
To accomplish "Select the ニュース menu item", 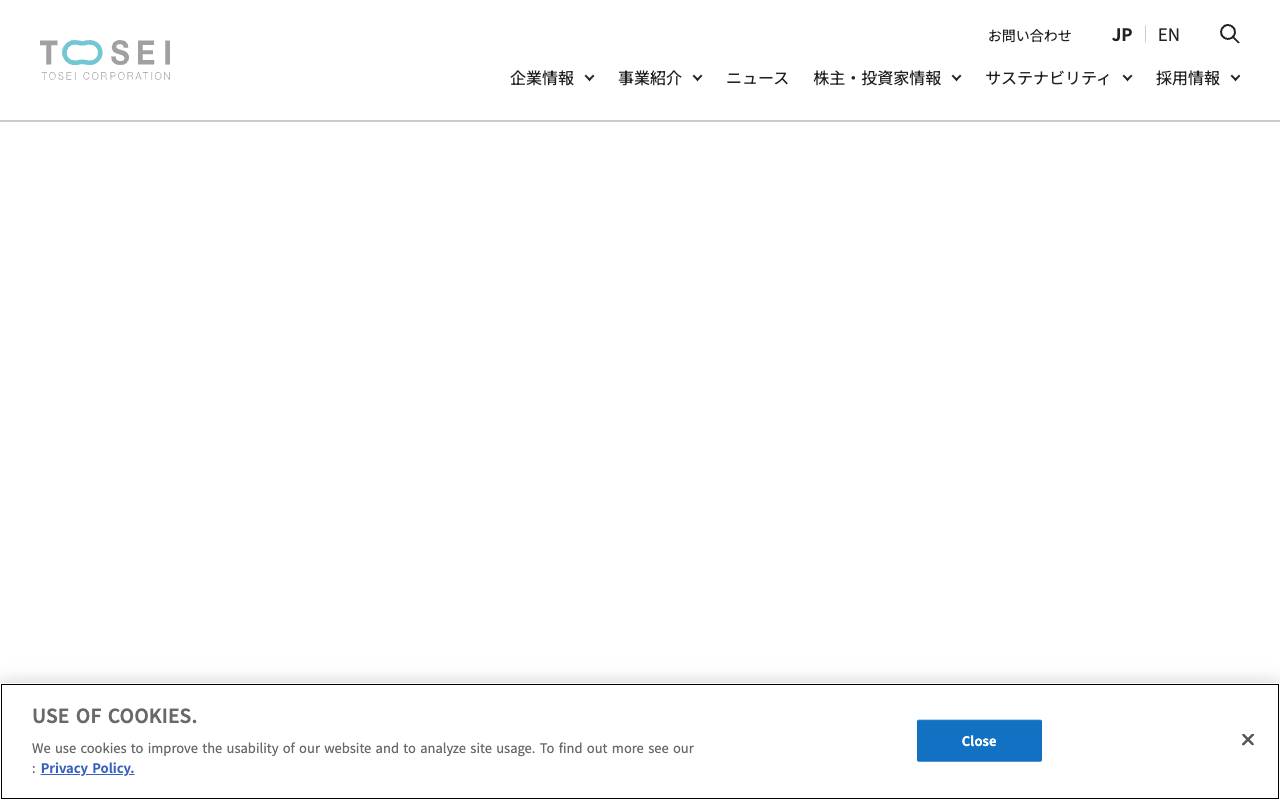I will coord(757,78).
